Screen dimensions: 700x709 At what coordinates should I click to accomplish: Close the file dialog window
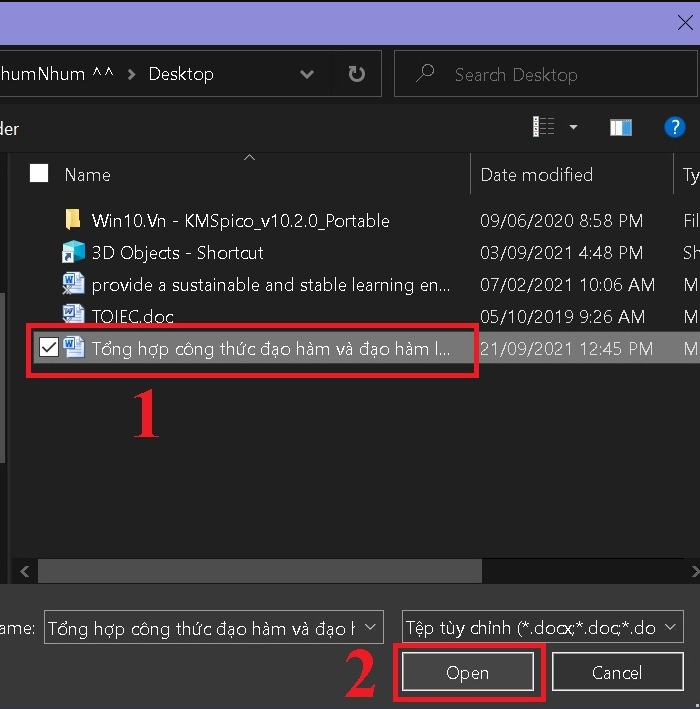[x=685, y=22]
